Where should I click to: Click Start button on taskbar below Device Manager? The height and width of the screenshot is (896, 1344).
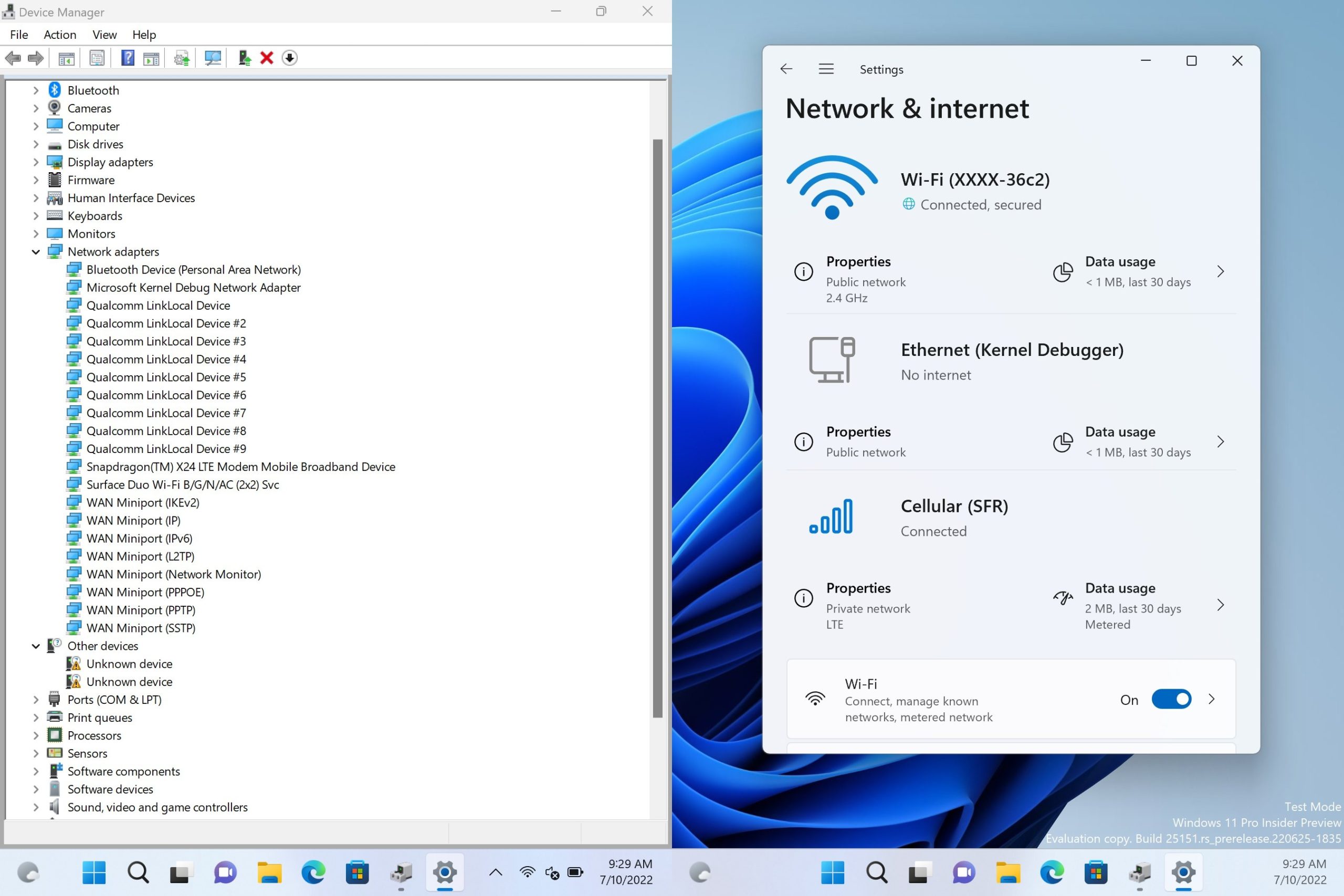tap(94, 872)
